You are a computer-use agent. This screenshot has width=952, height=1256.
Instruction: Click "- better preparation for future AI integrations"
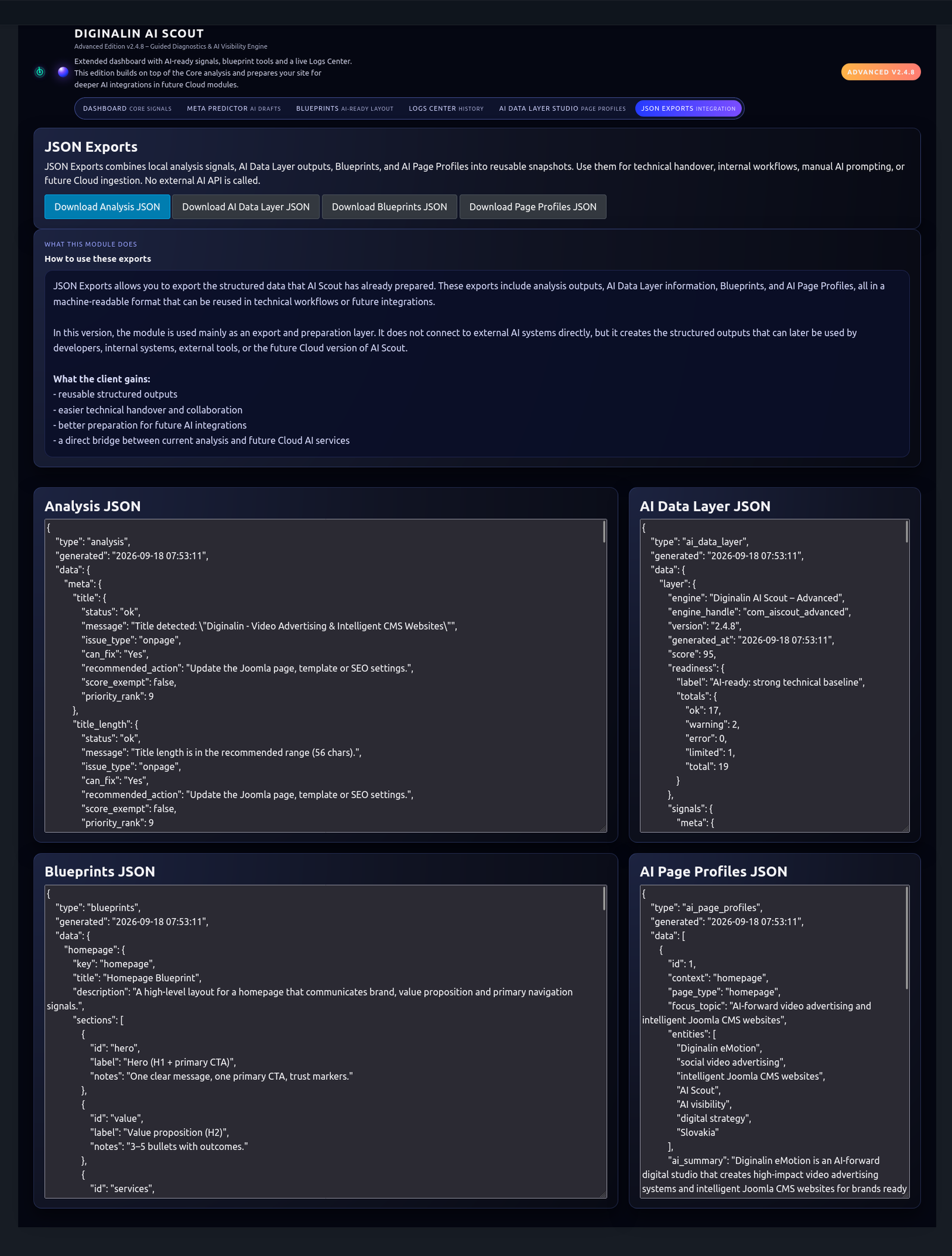[x=150, y=425]
